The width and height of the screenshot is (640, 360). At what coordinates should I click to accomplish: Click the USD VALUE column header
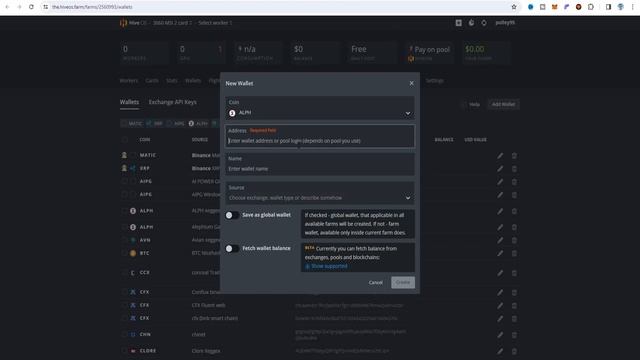click(476, 140)
